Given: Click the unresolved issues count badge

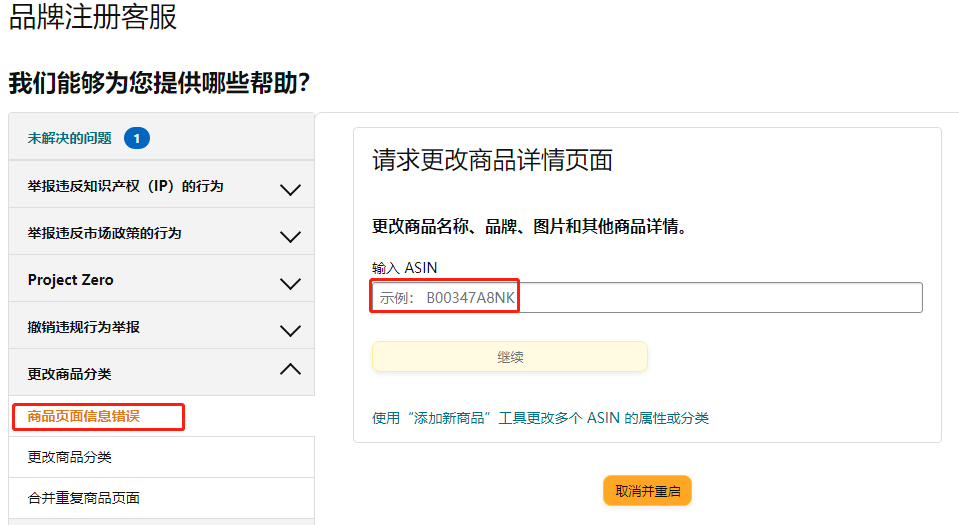Looking at the screenshot, I should pos(137,138).
